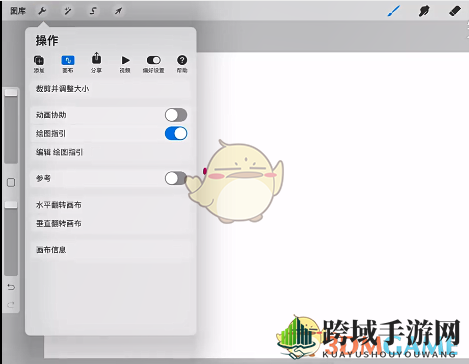
Task: Enable the 参考 reference switch
Action: [176, 178]
